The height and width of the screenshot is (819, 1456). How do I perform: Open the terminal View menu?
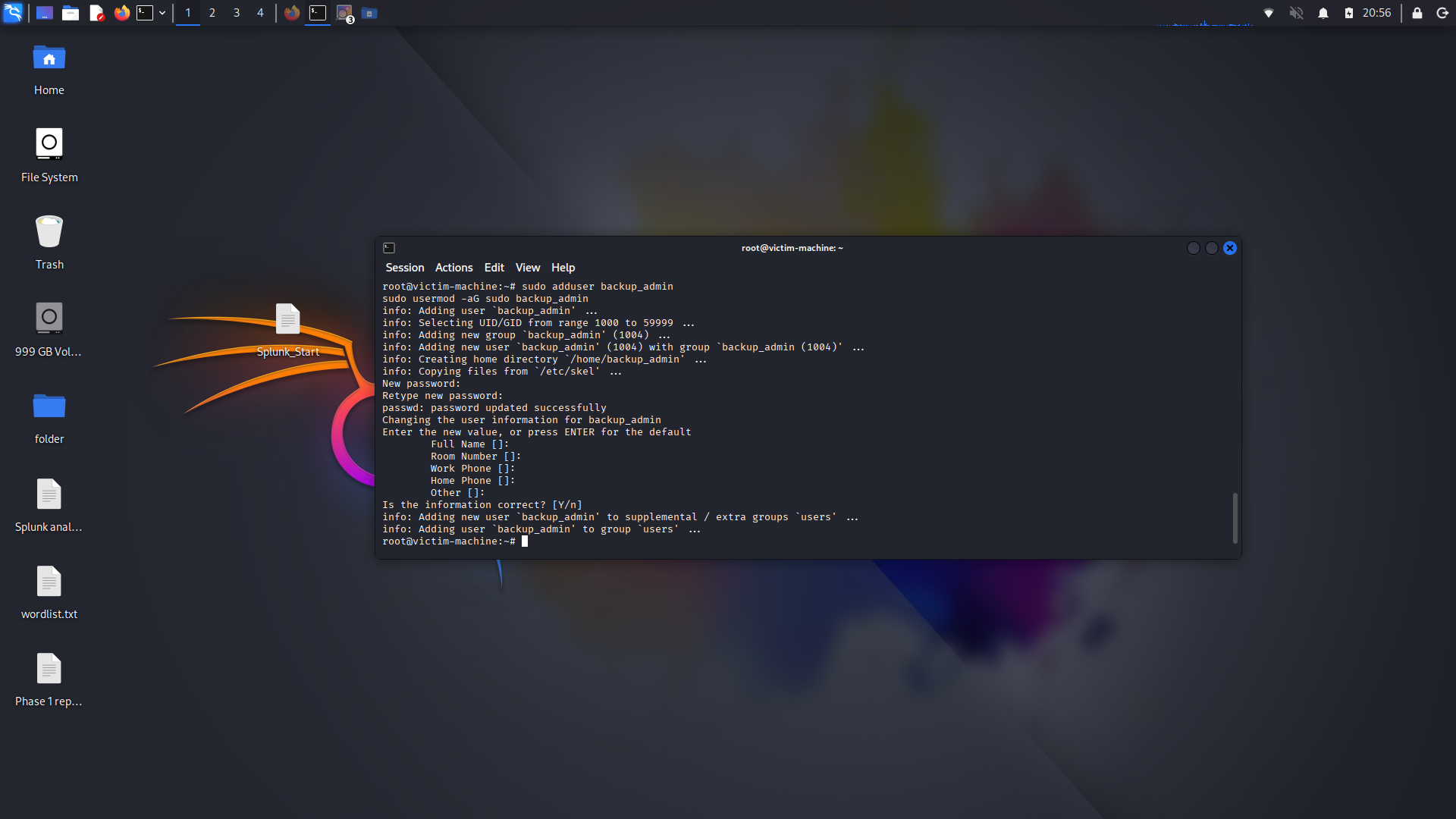(527, 268)
